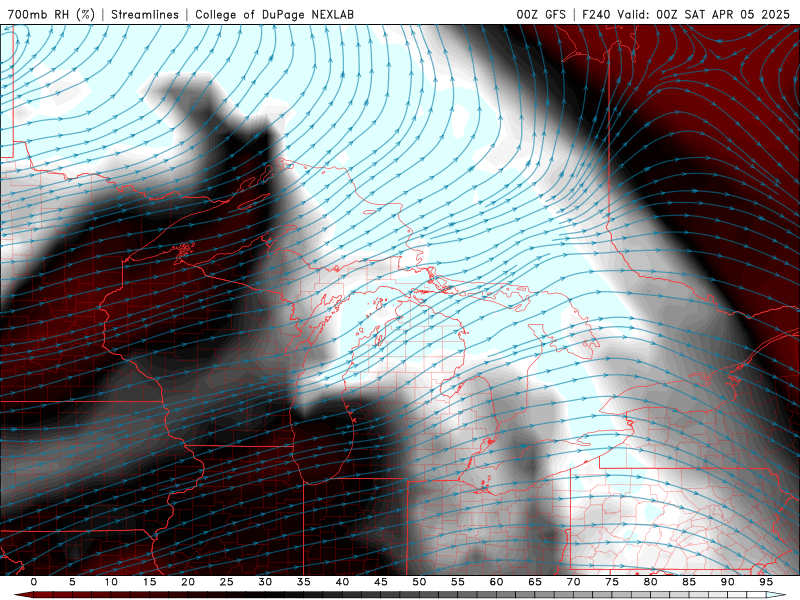Image resolution: width=800 pixels, height=600 pixels.
Task: Click the '10' value on colorbar scale
Action: click(111, 582)
